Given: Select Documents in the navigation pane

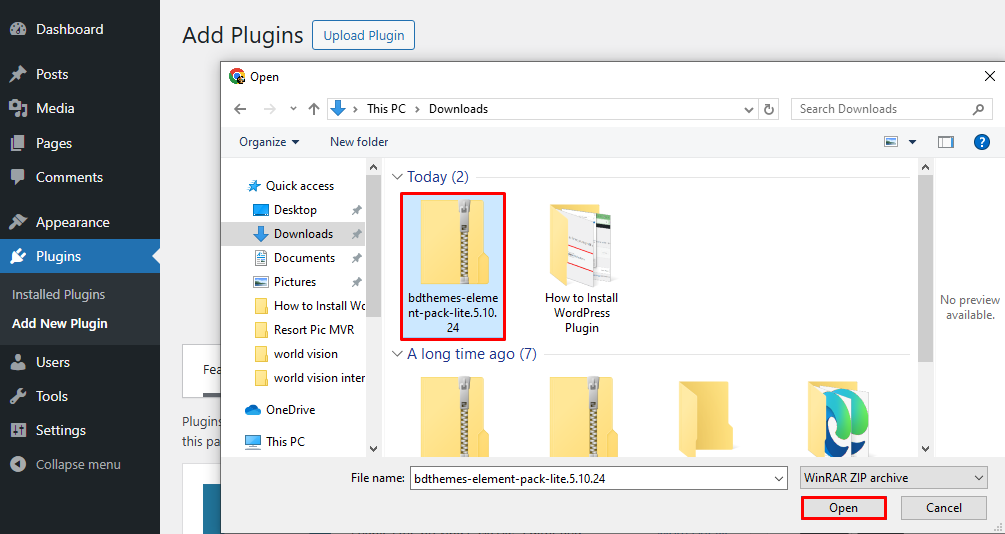Looking at the screenshot, I should (x=304, y=258).
